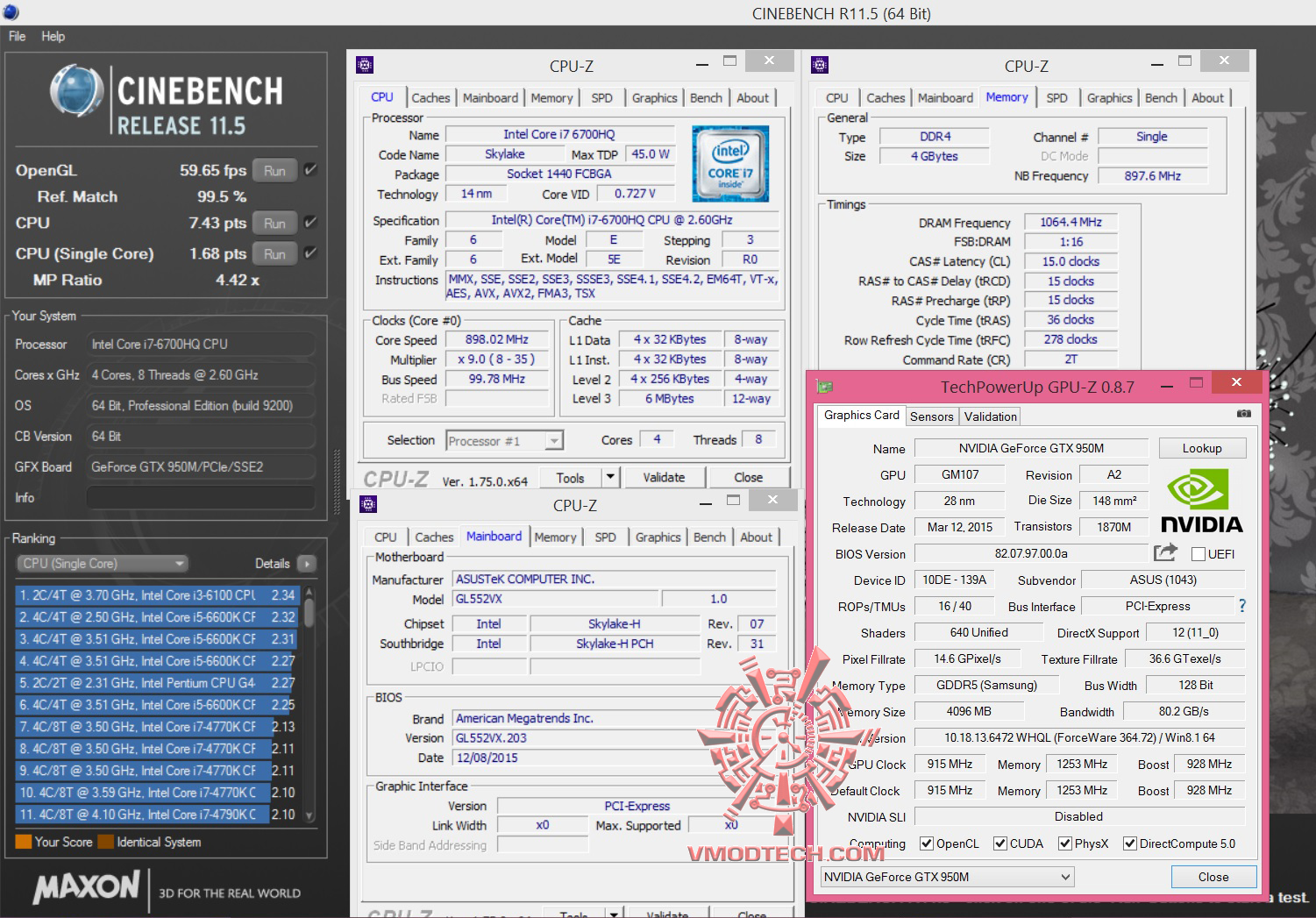Click the share icon next to BIOS Version
Image resolution: width=1316 pixels, height=918 pixels.
click(x=1165, y=552)
